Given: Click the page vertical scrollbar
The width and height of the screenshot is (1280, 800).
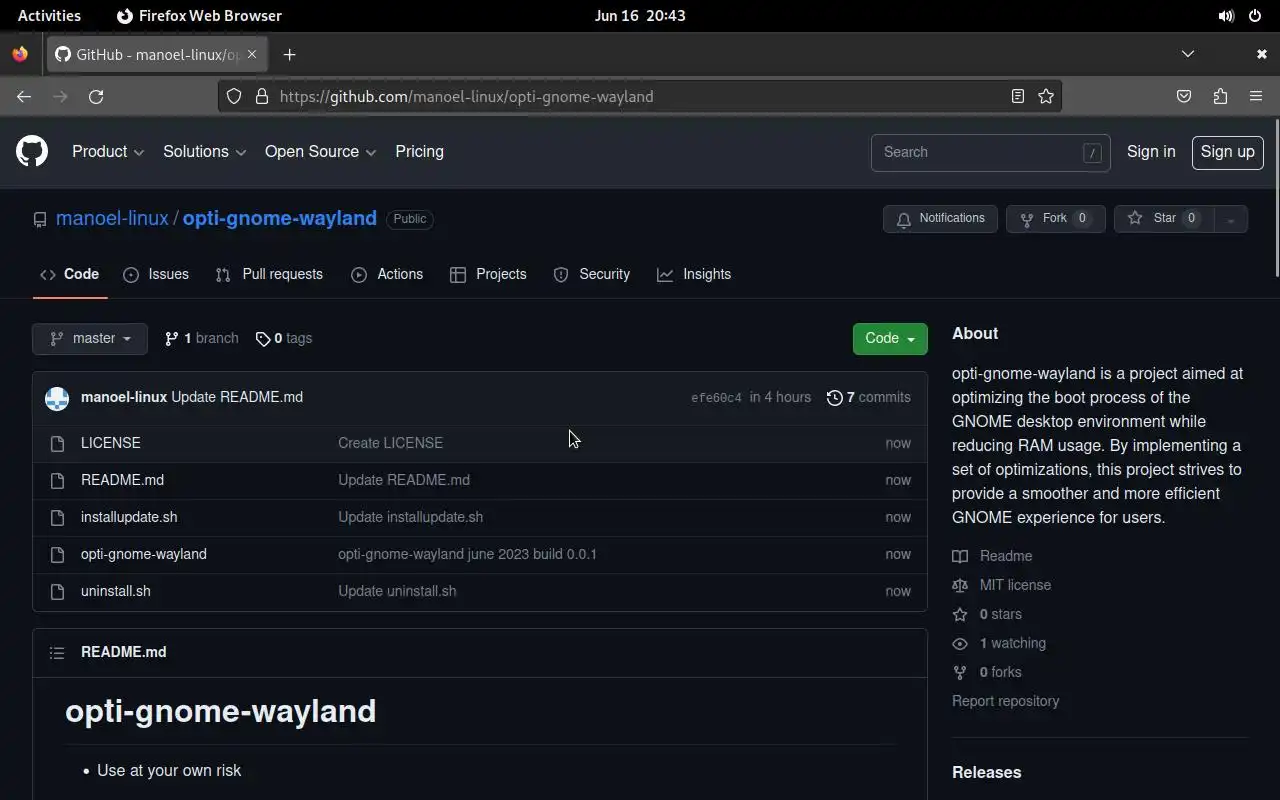Looking at the screenshot, I should tap(1276, 198).
